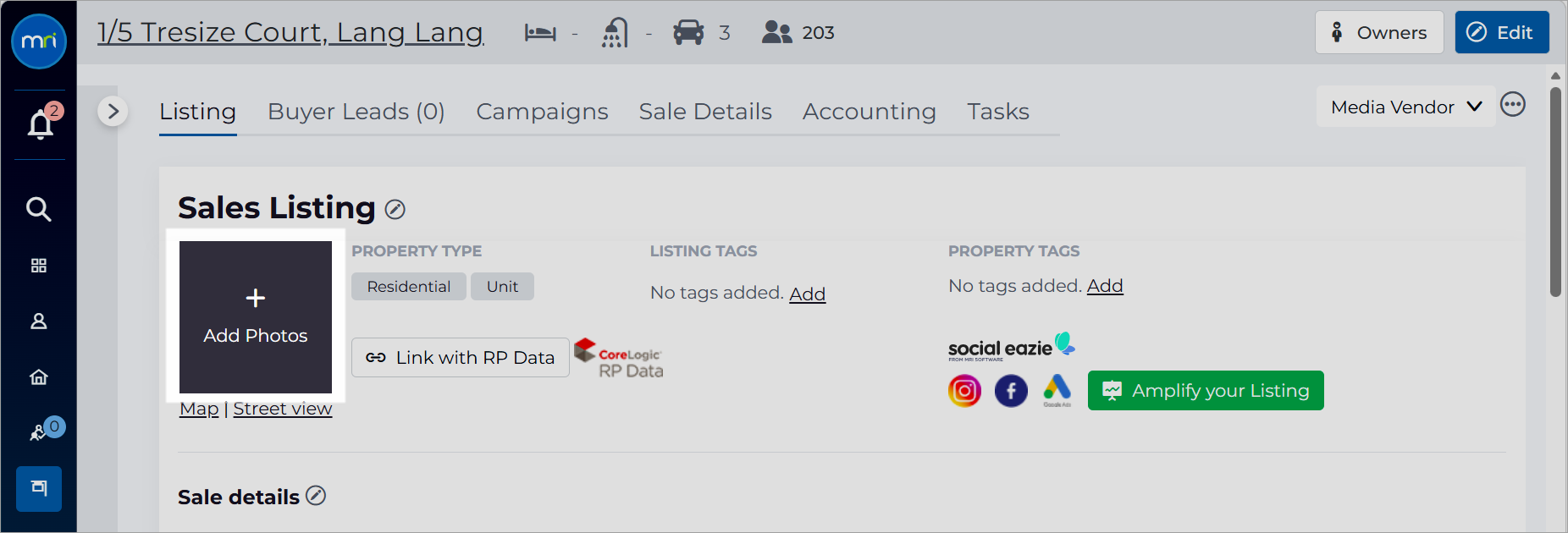Switch to the Campaigns tab
The height and width of the screenshot is (533, 1568).
pos(542,112)
